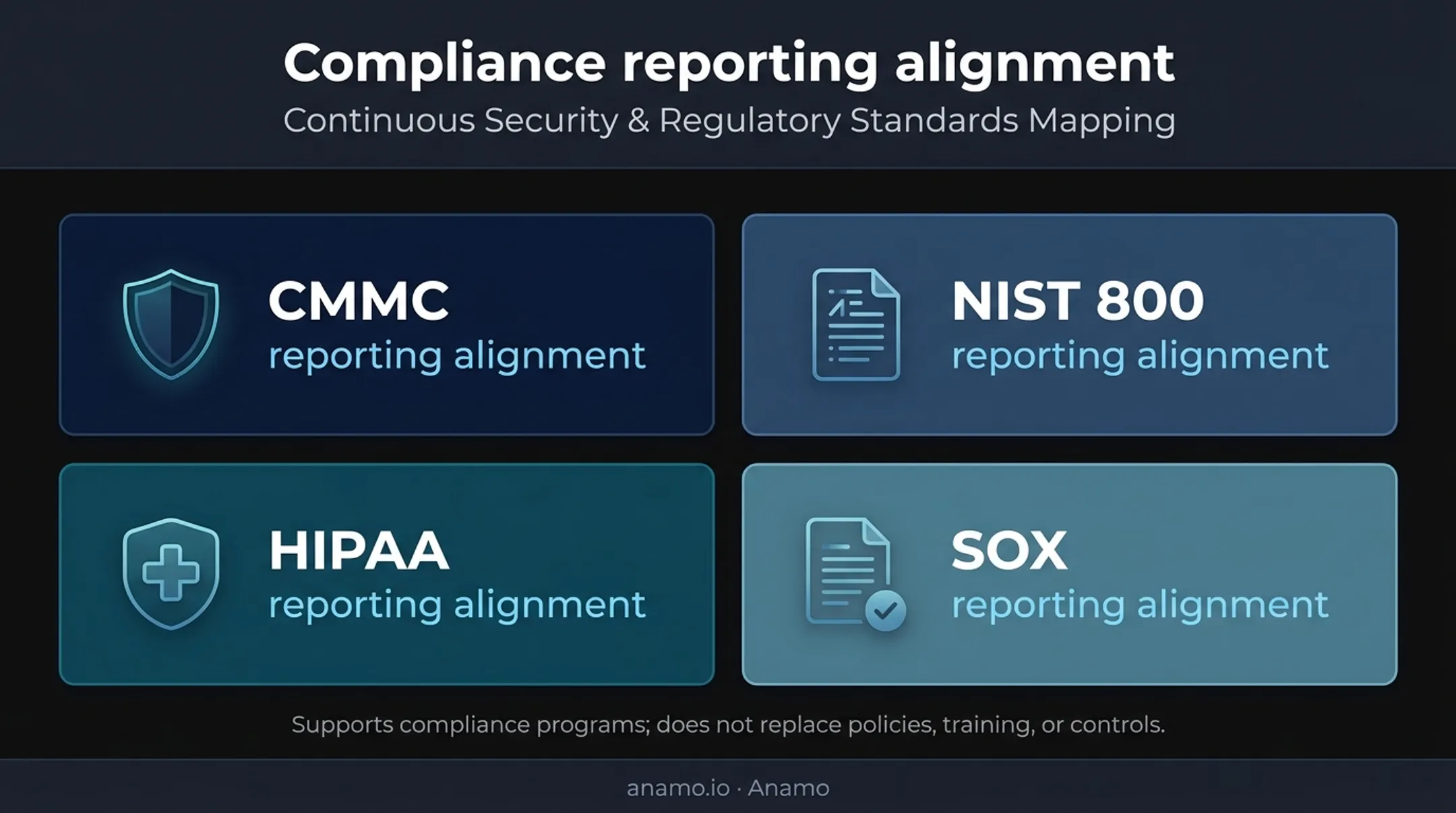The image size is (1456, 813).
Task: Click the NIST 800 document icon
Action: tap(856, 324)
